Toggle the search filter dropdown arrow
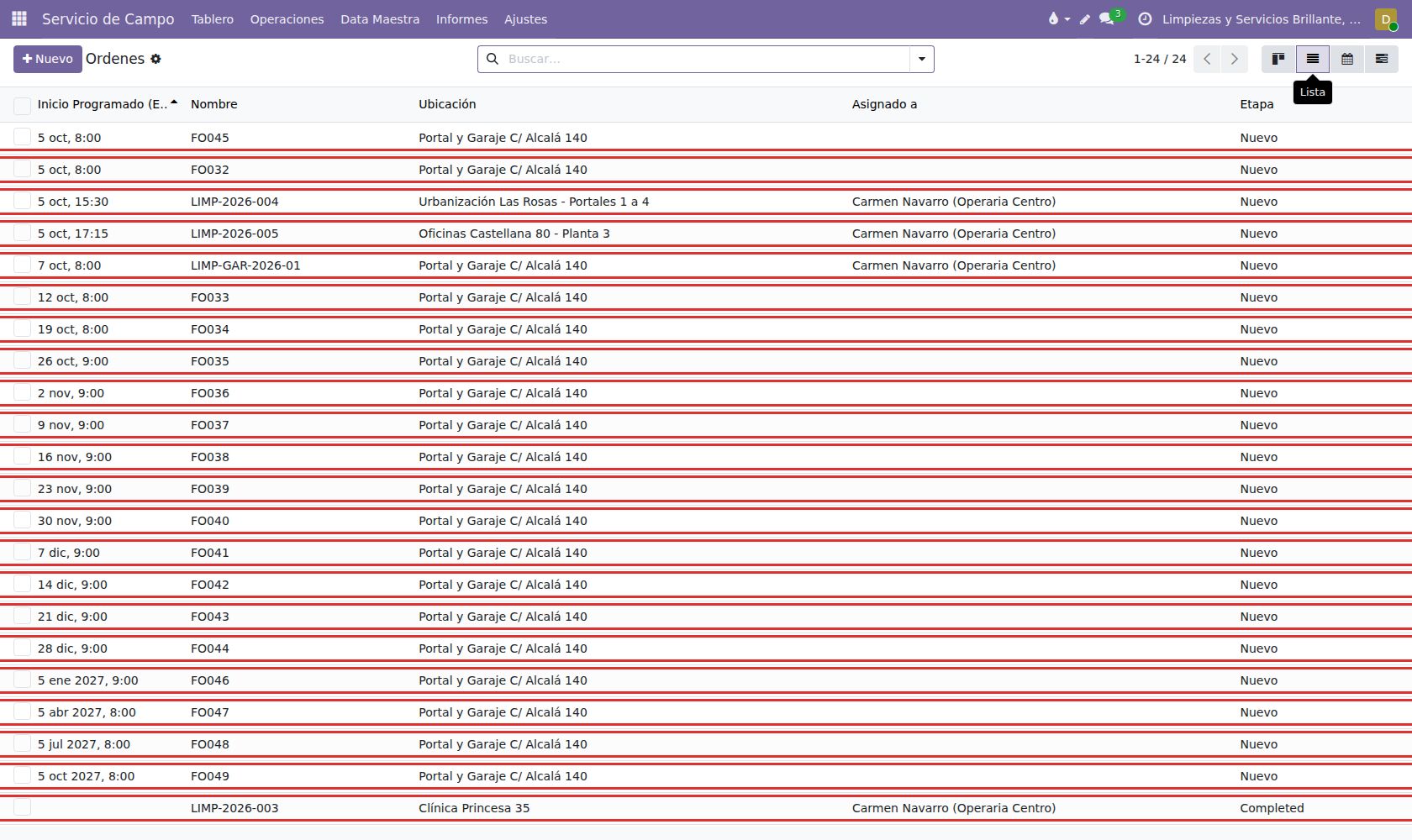This screenshot has width=1412, height=840. pos(922,59)
